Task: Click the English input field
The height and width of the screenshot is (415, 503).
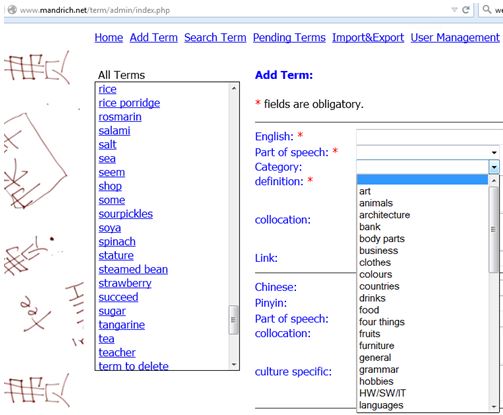Action: 429,137
